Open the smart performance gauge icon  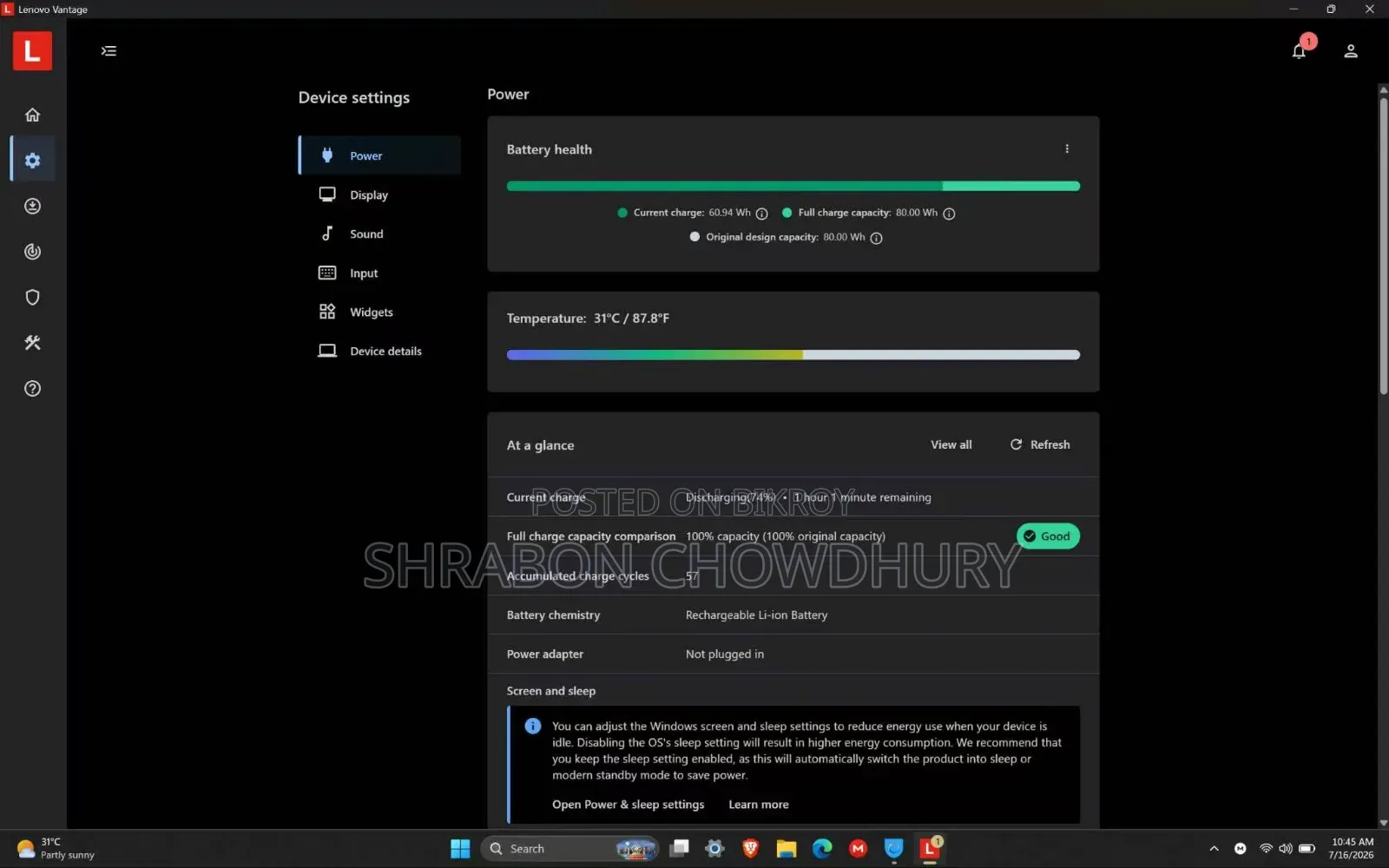32,252
